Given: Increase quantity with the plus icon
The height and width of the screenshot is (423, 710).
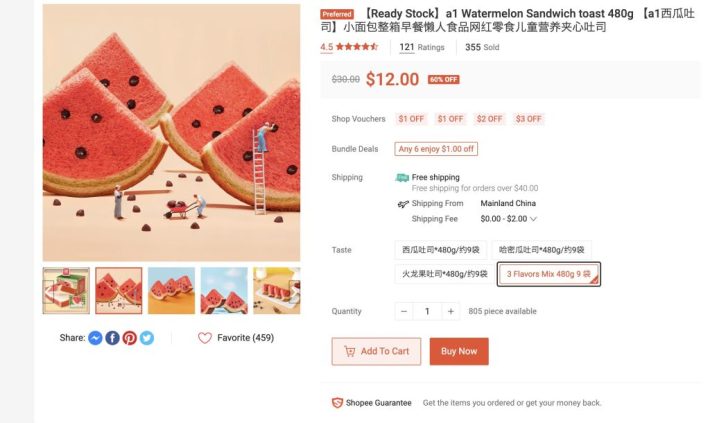Looking at the screenshot, I should pos(451,311).
